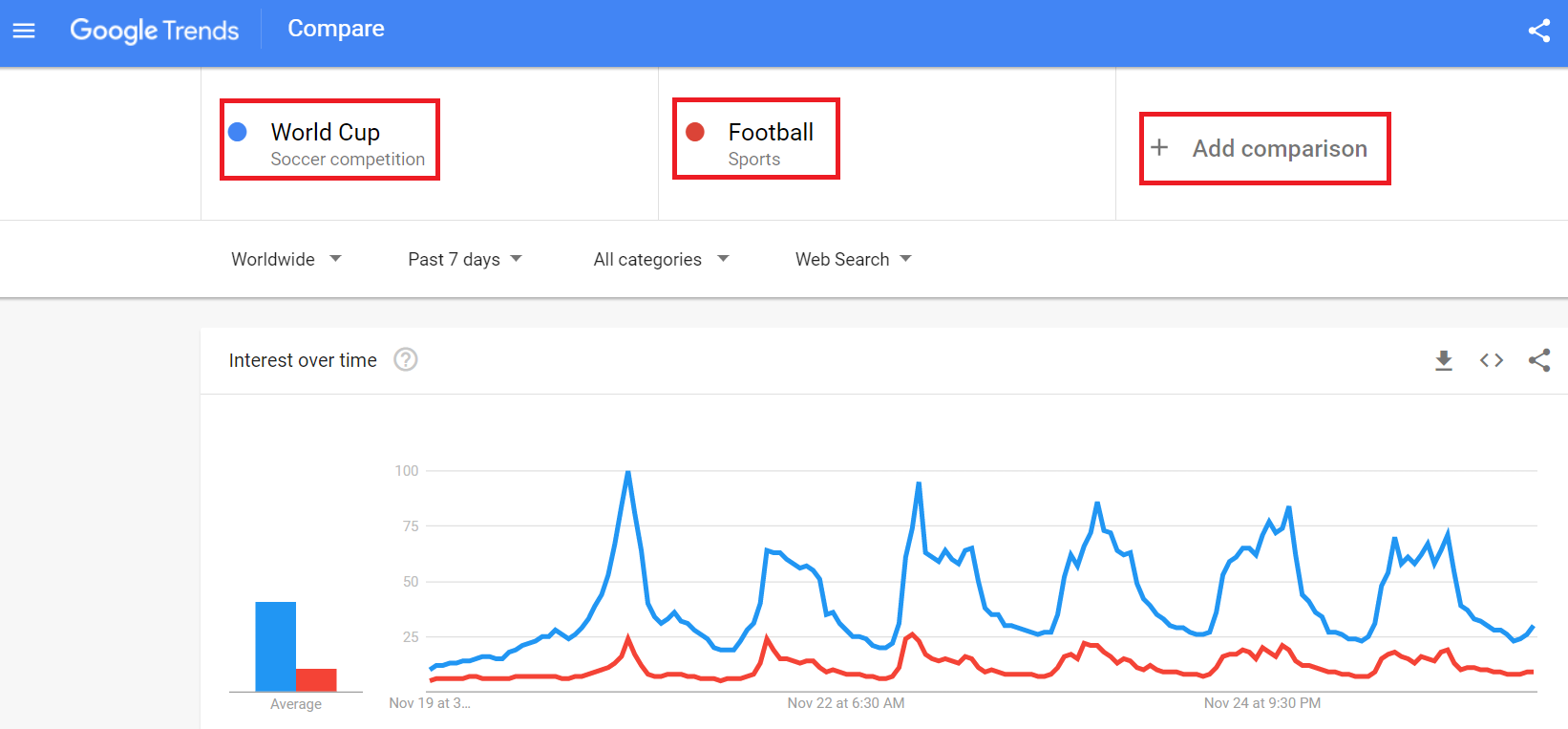
Task: Open the hamburger navigation menu
Action: 24,31
